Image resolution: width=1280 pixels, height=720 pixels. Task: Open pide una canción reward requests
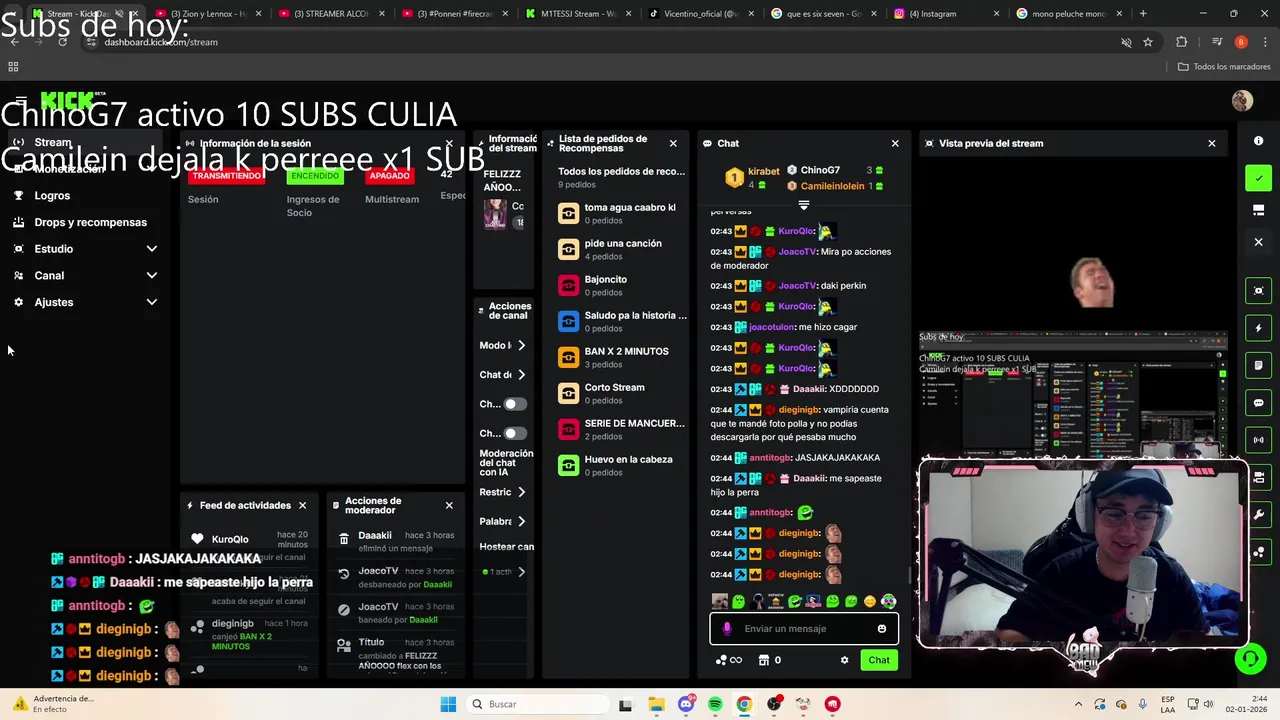(x=622, y=249)
